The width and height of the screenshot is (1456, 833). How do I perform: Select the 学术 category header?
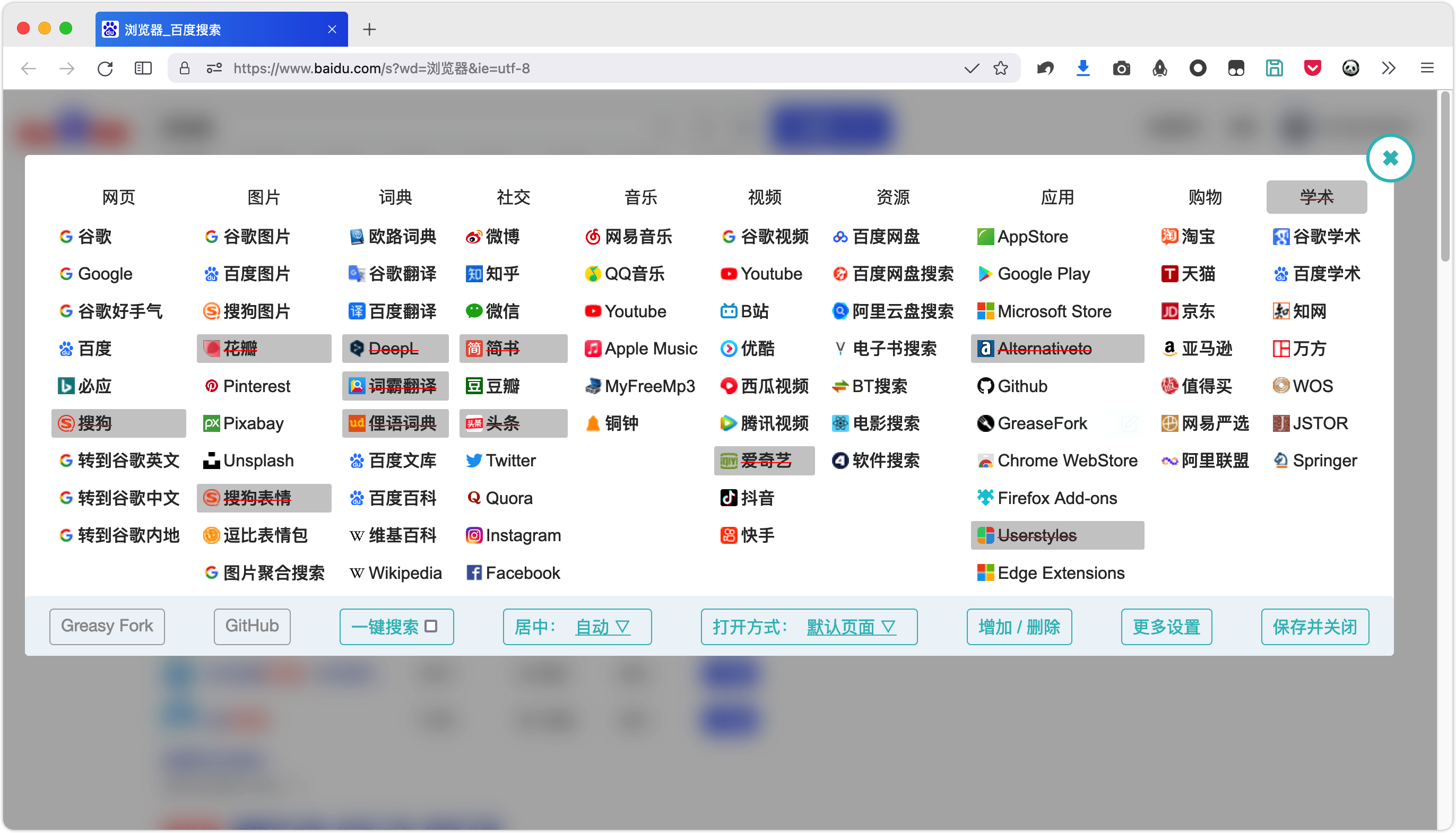(x=1316, y=197)
